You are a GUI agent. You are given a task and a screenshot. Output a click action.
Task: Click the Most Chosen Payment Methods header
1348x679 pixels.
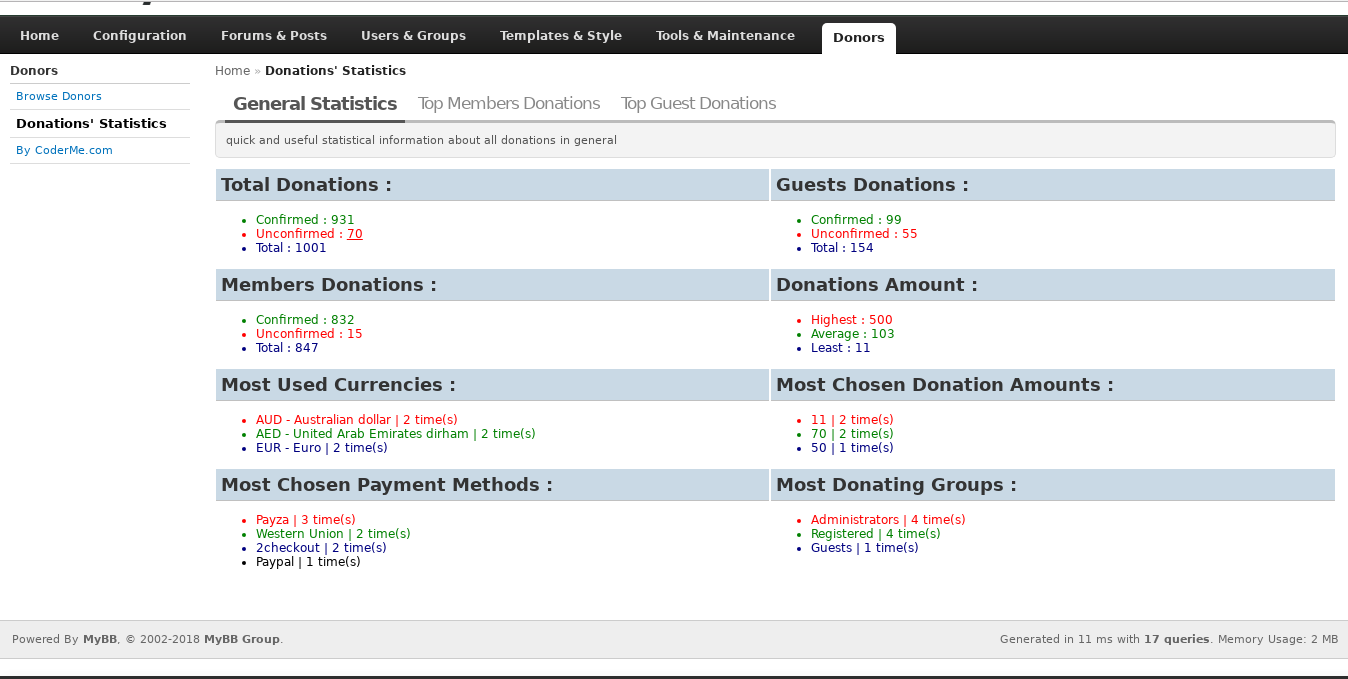(386, 485)
